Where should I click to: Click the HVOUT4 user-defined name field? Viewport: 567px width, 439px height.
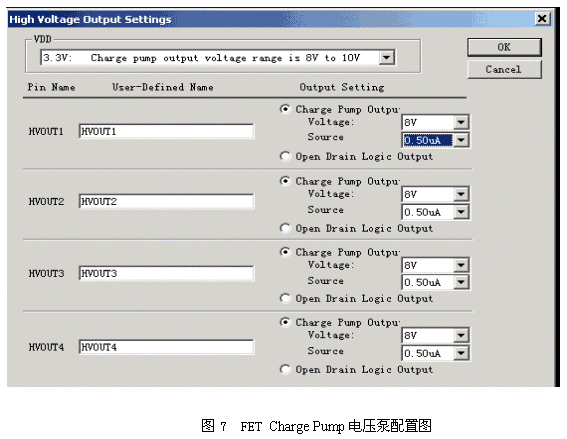166,347
